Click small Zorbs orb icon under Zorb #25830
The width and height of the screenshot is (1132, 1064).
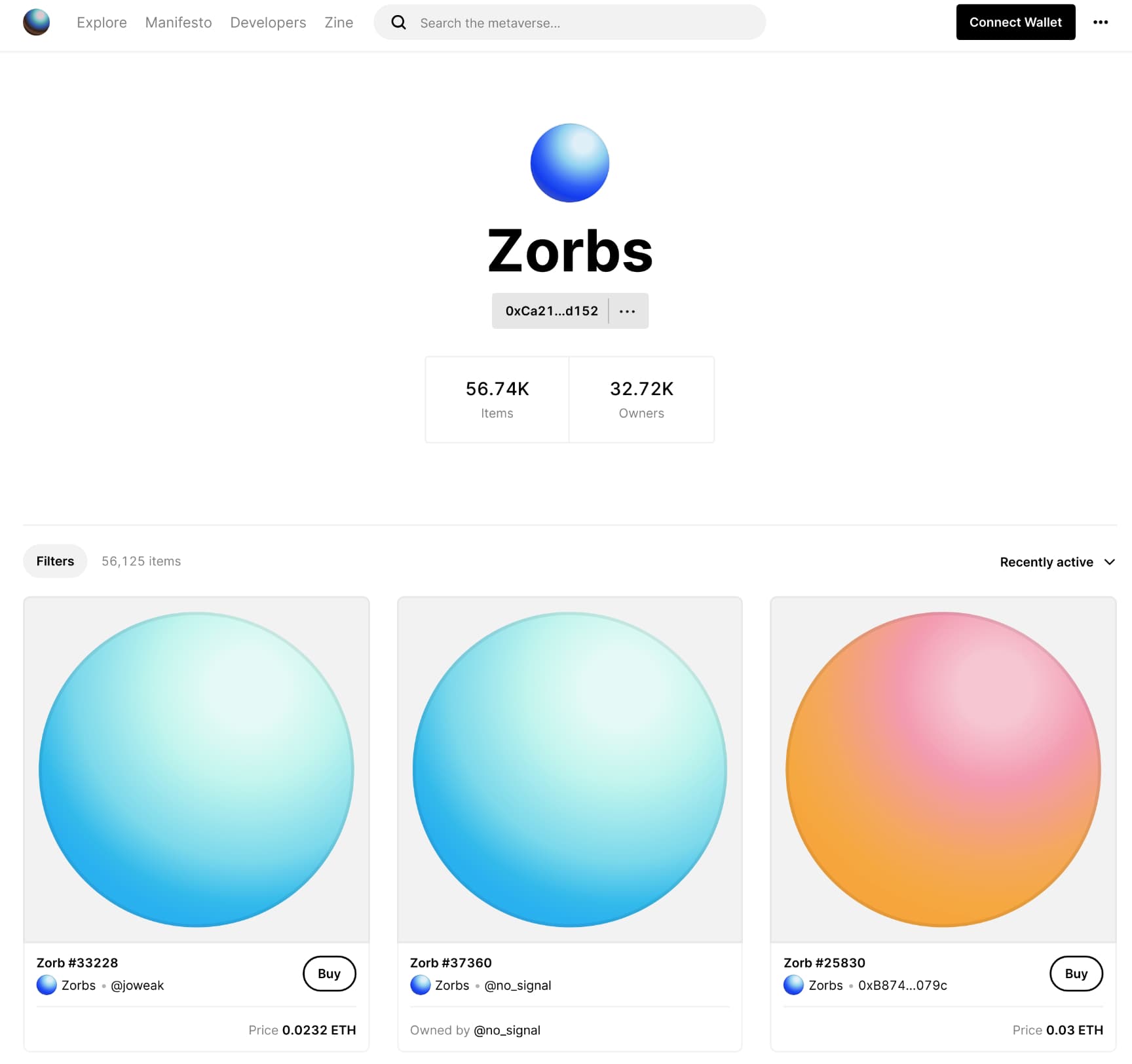793,985
